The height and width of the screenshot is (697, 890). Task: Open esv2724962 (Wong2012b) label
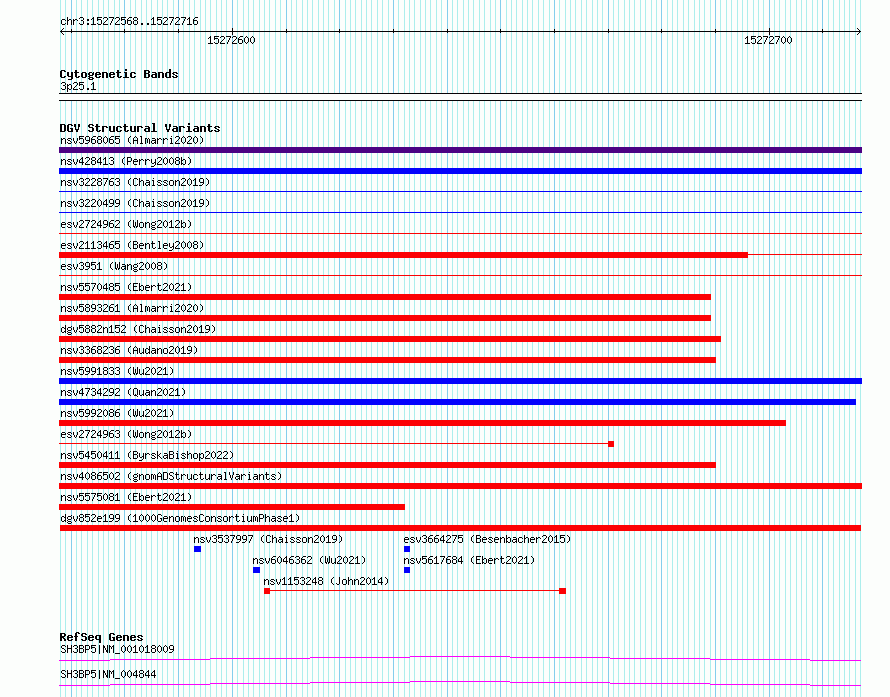pyautogui.click(x=126, y=224)
